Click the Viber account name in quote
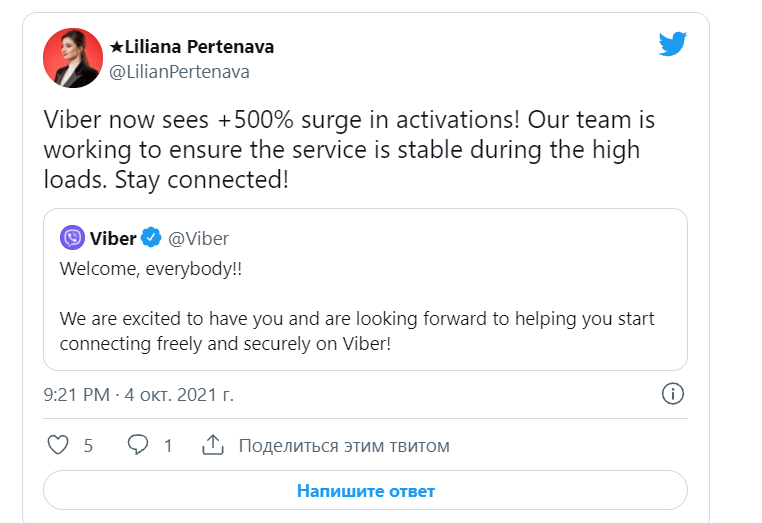This screenshot has height=523, width=762. 113,238
